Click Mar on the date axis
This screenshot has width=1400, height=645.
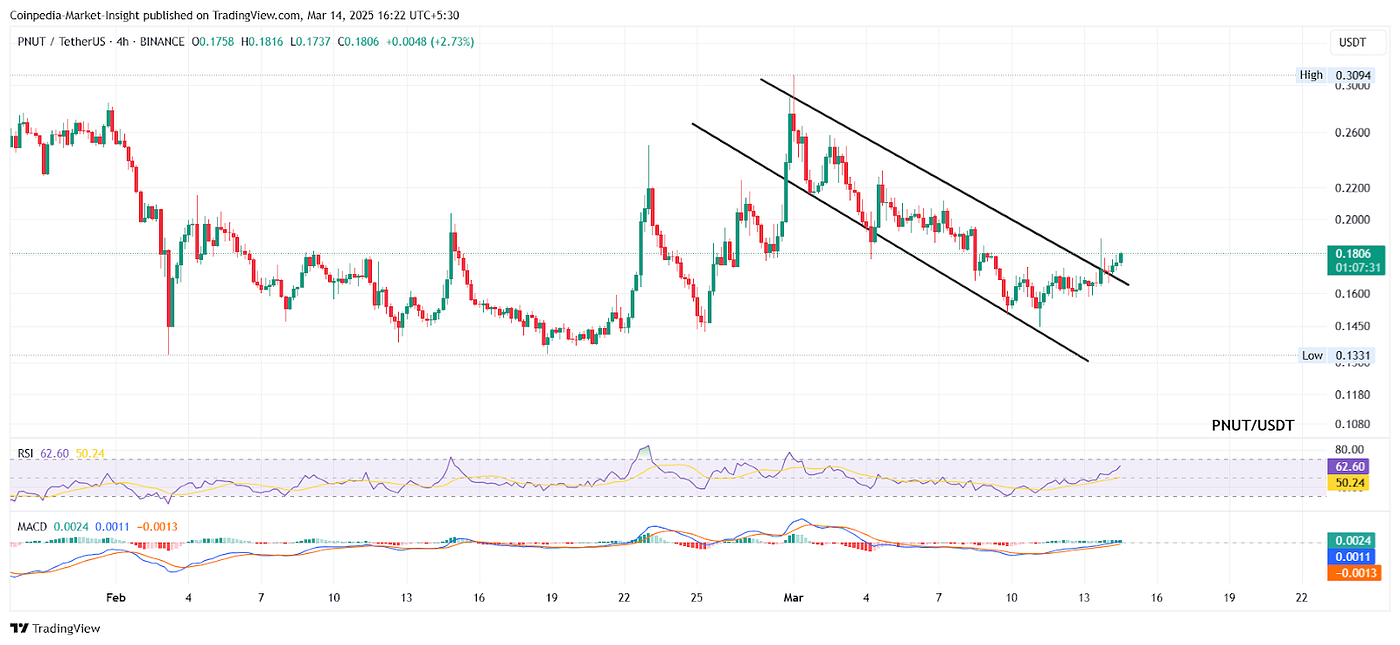coord(792,597)
